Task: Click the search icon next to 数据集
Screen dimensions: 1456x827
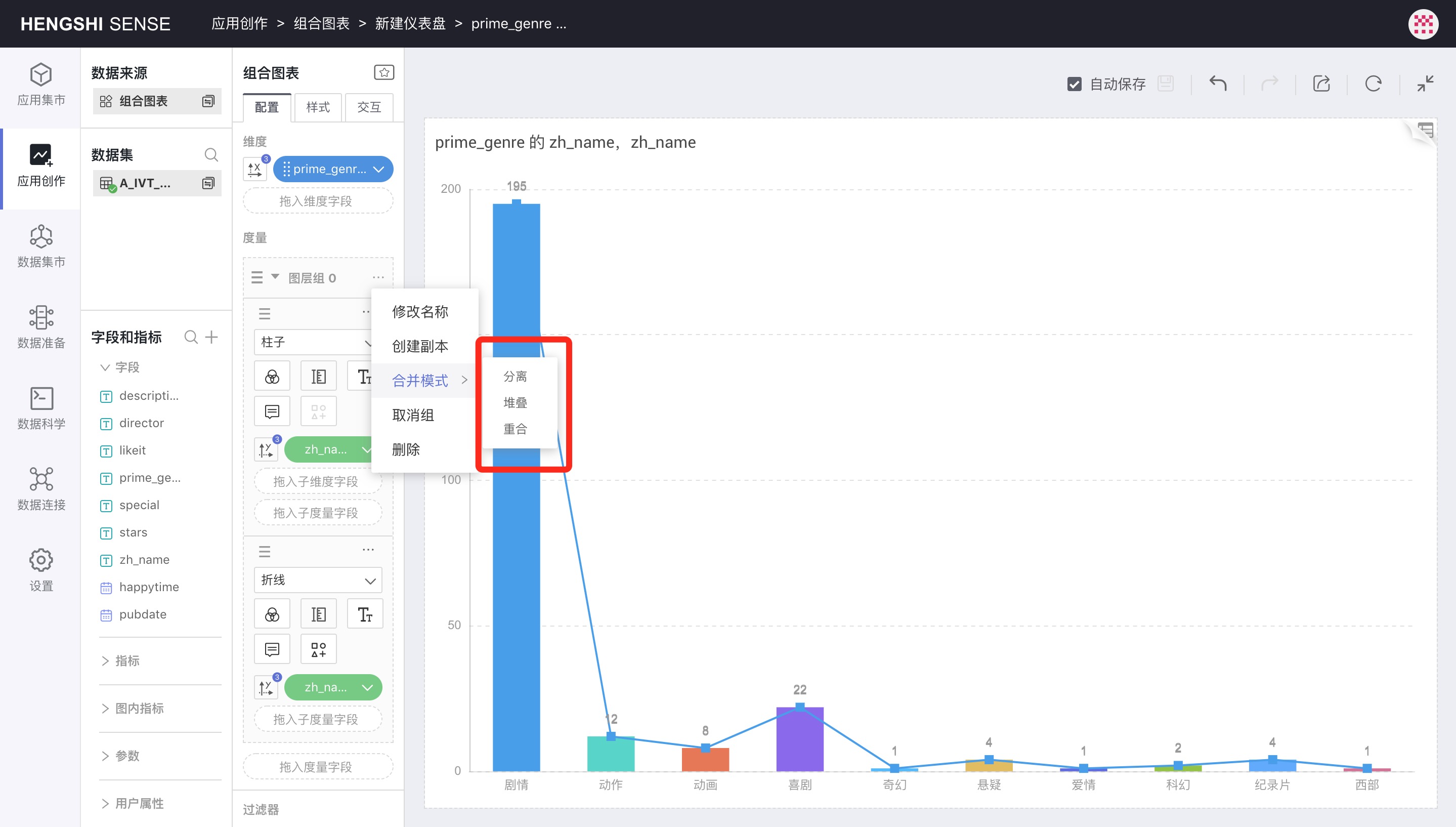Action: click(211, 154)
